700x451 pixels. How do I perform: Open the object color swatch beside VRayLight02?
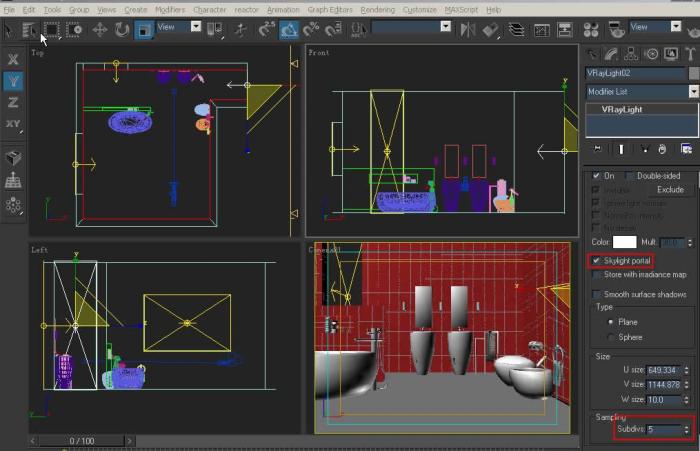[694, 73]
